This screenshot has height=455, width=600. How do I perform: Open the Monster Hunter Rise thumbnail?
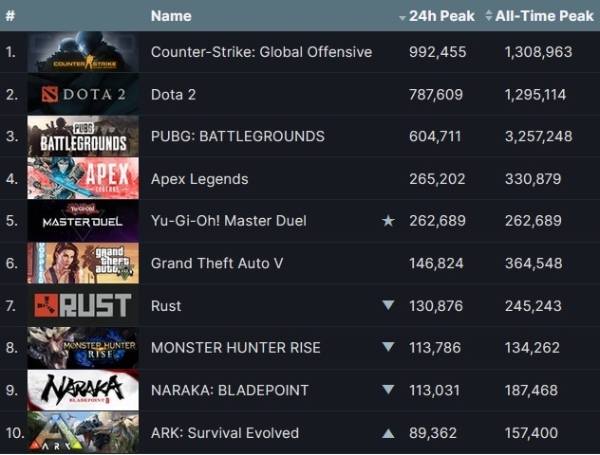click(x=83, y=348)
